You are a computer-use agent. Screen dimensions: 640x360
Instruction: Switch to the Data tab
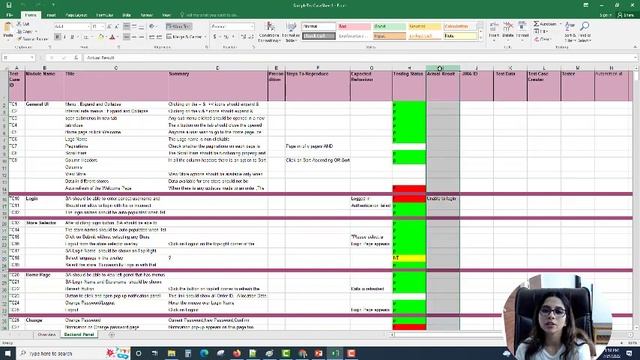pos(127,15)
